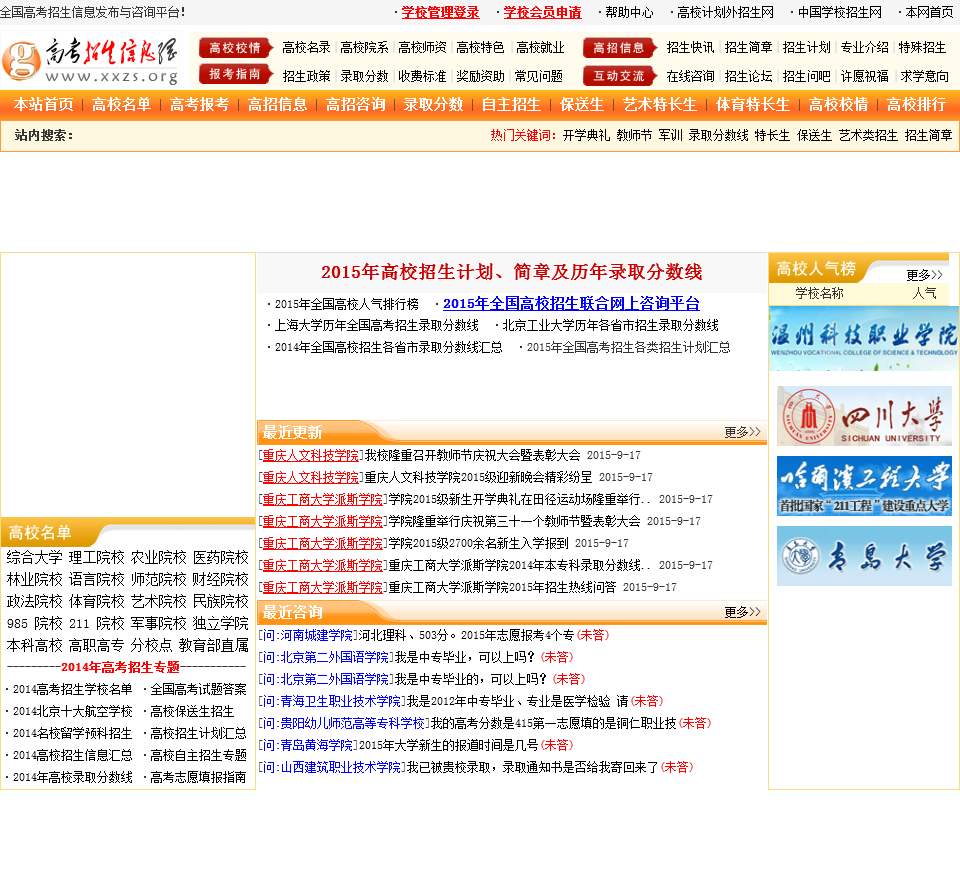
Task: Select 高考报考 in nav bar
Action: 199,105
